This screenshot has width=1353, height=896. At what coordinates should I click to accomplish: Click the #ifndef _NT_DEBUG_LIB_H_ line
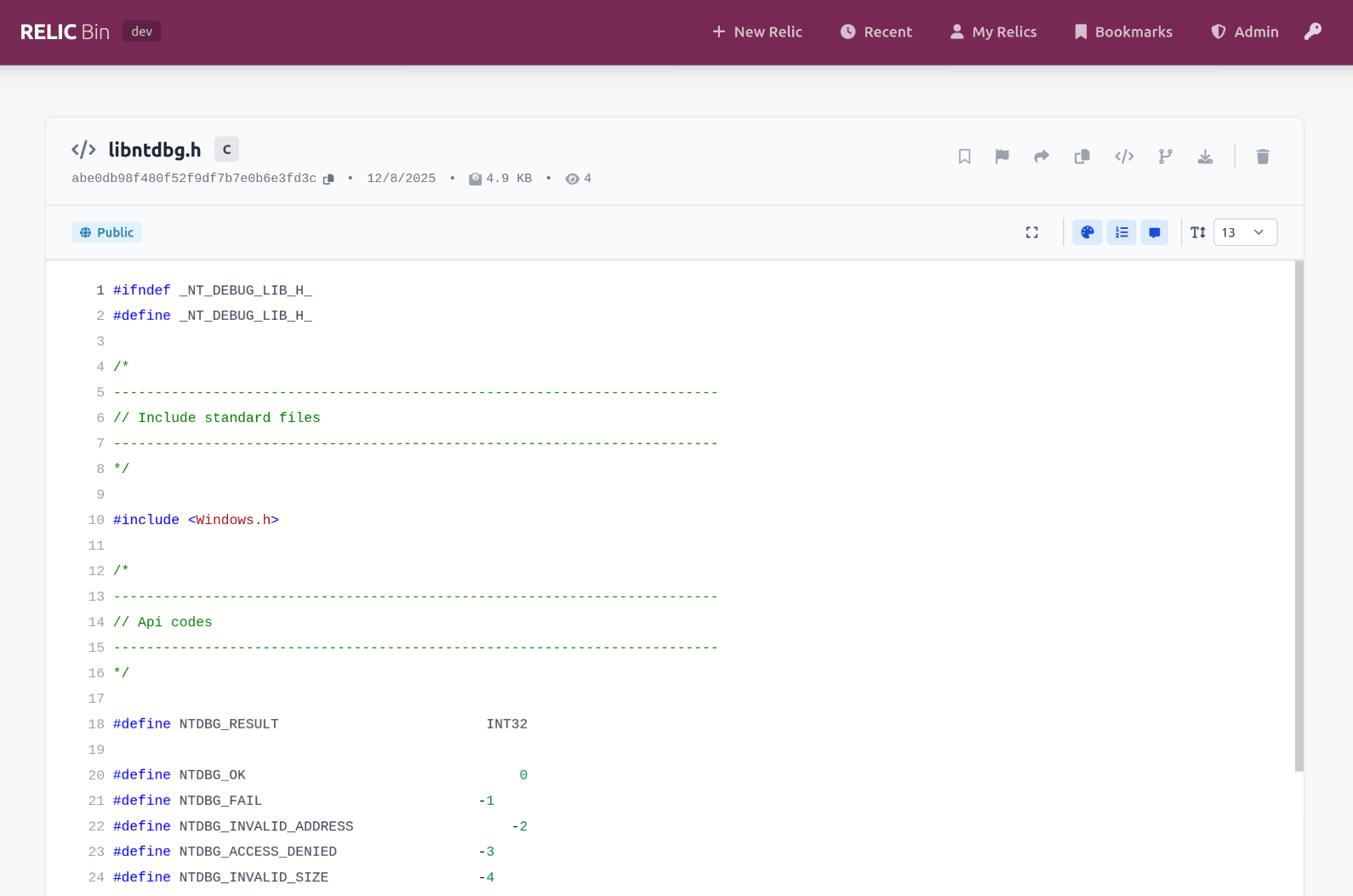pyautogui.click(x=213, y=290)
